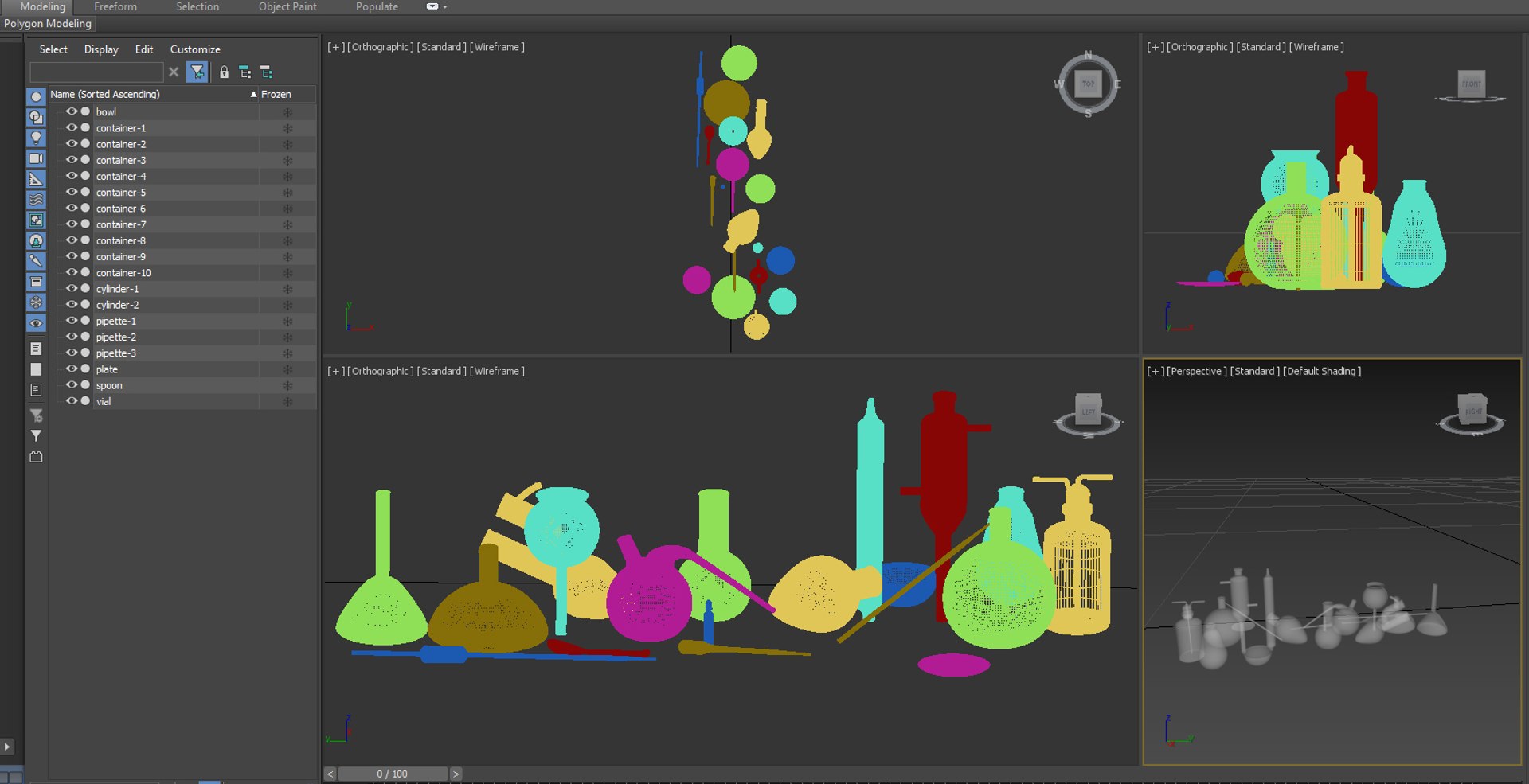Toggle frozen state of container-5
The width and height of the screenshot is (1529, 784).
(x=287, y=193)
